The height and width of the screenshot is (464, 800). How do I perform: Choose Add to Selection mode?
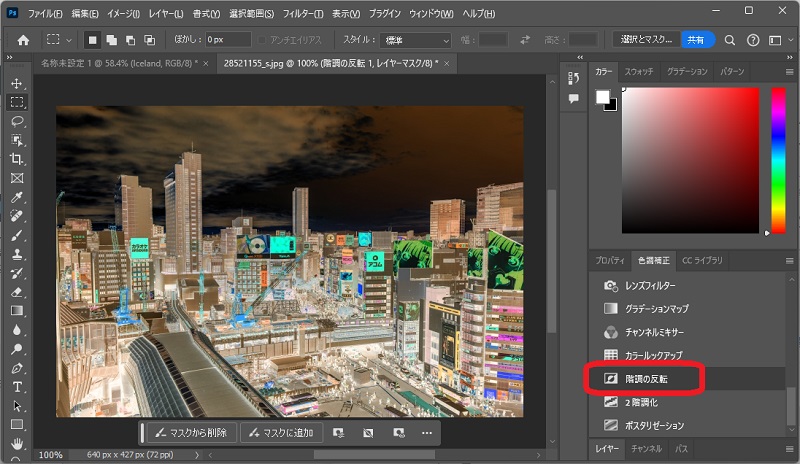111,40
